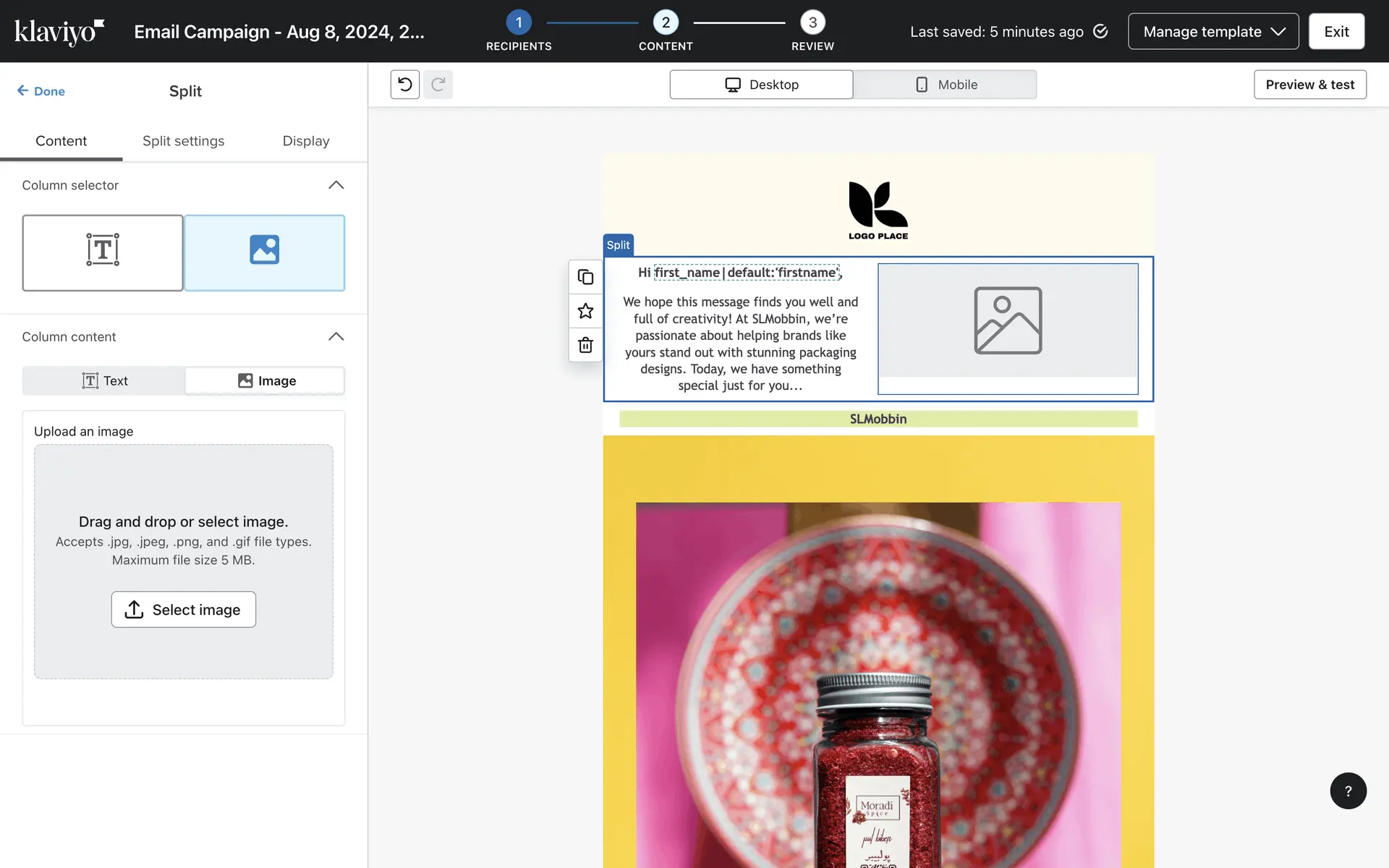Click the Done back link

point(41,91)
